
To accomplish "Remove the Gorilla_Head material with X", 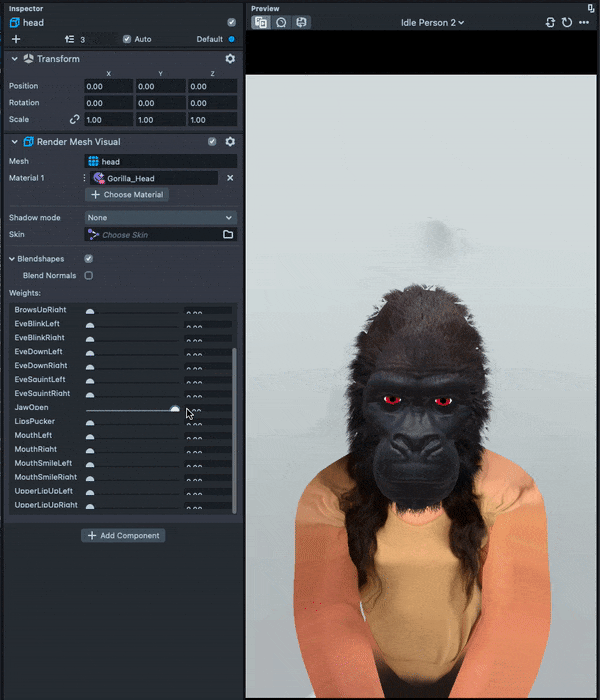I will [230, 178].
